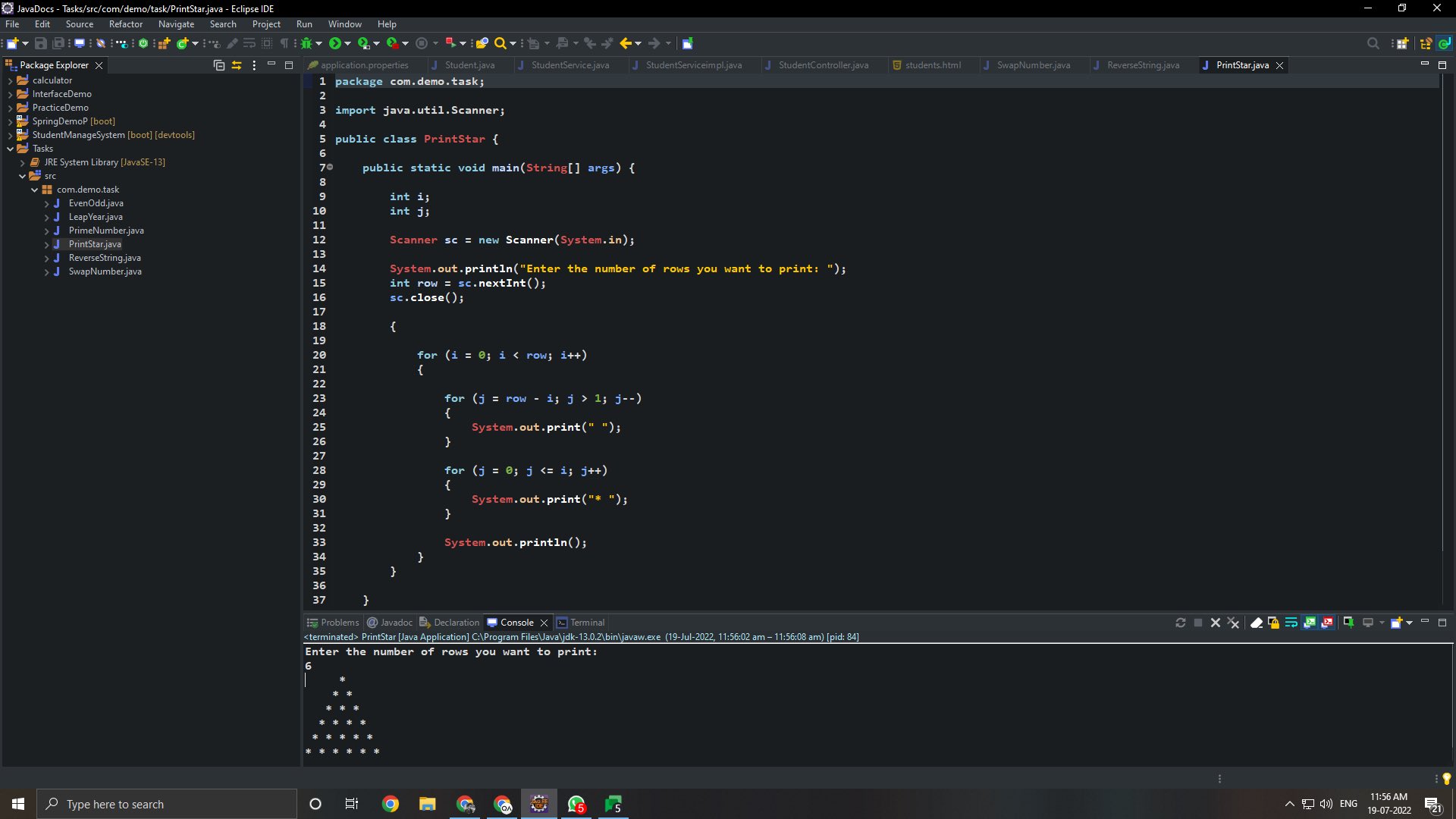Switch to the StudentController.java tab
Image resolution: width=1456 pixels, height=819 pixels.
(823, 65)
